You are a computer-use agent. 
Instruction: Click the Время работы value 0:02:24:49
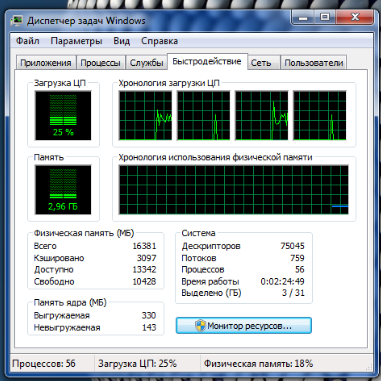point(282,281)
